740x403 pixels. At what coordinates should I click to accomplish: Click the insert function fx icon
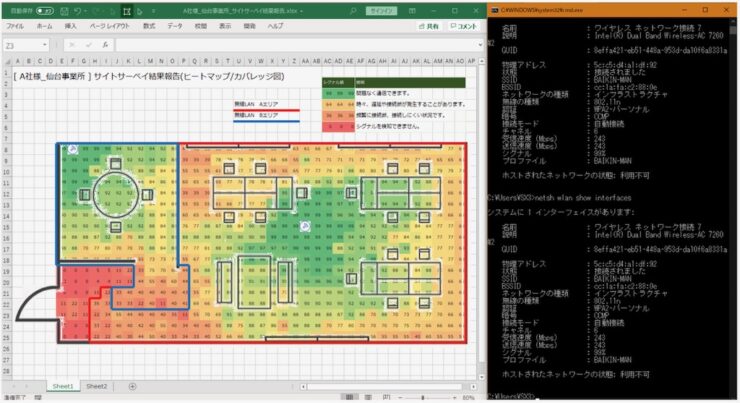[107, 45]
